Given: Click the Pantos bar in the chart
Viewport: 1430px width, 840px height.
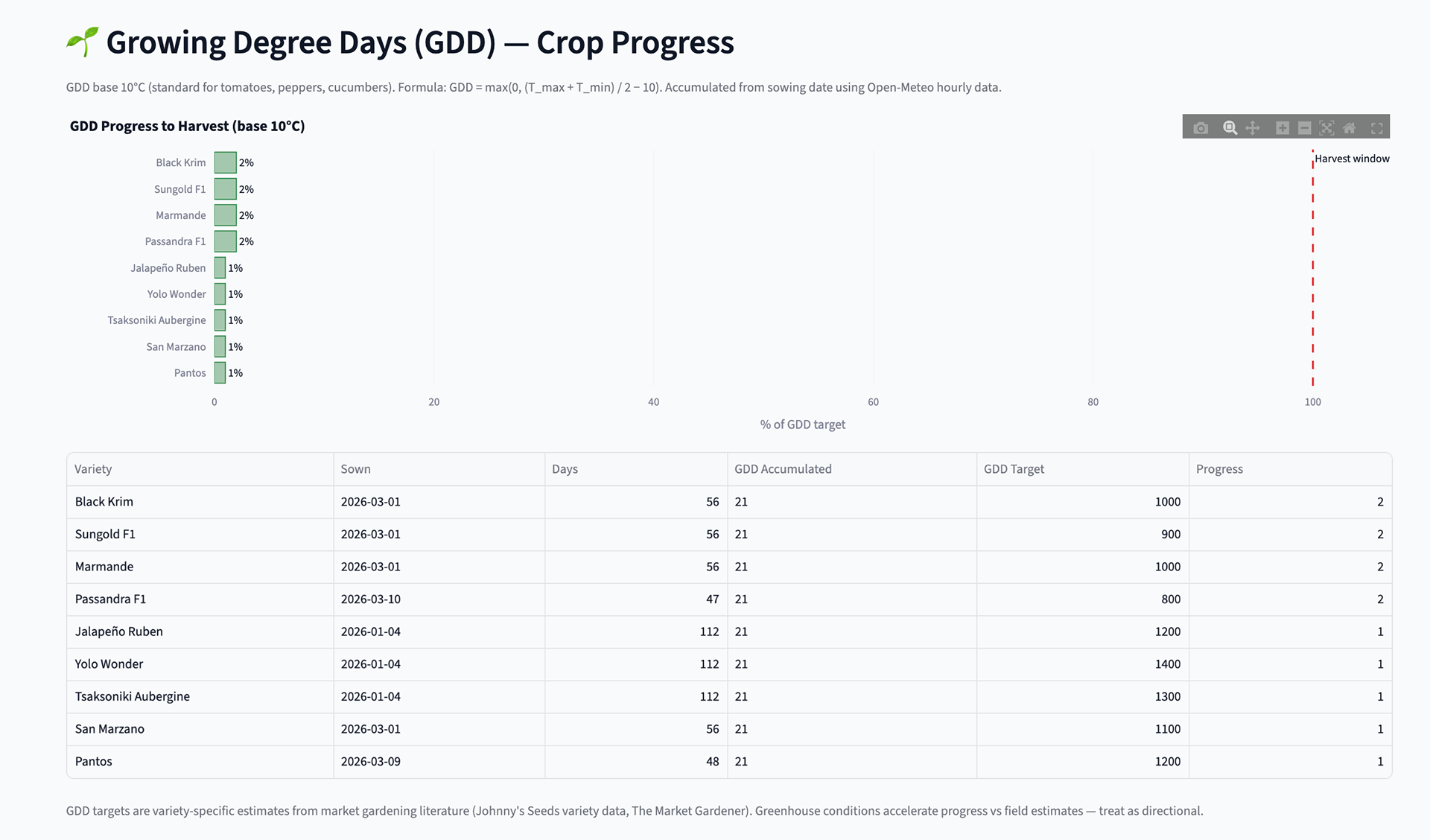Looking at the screenshot, I should (220, 373).
